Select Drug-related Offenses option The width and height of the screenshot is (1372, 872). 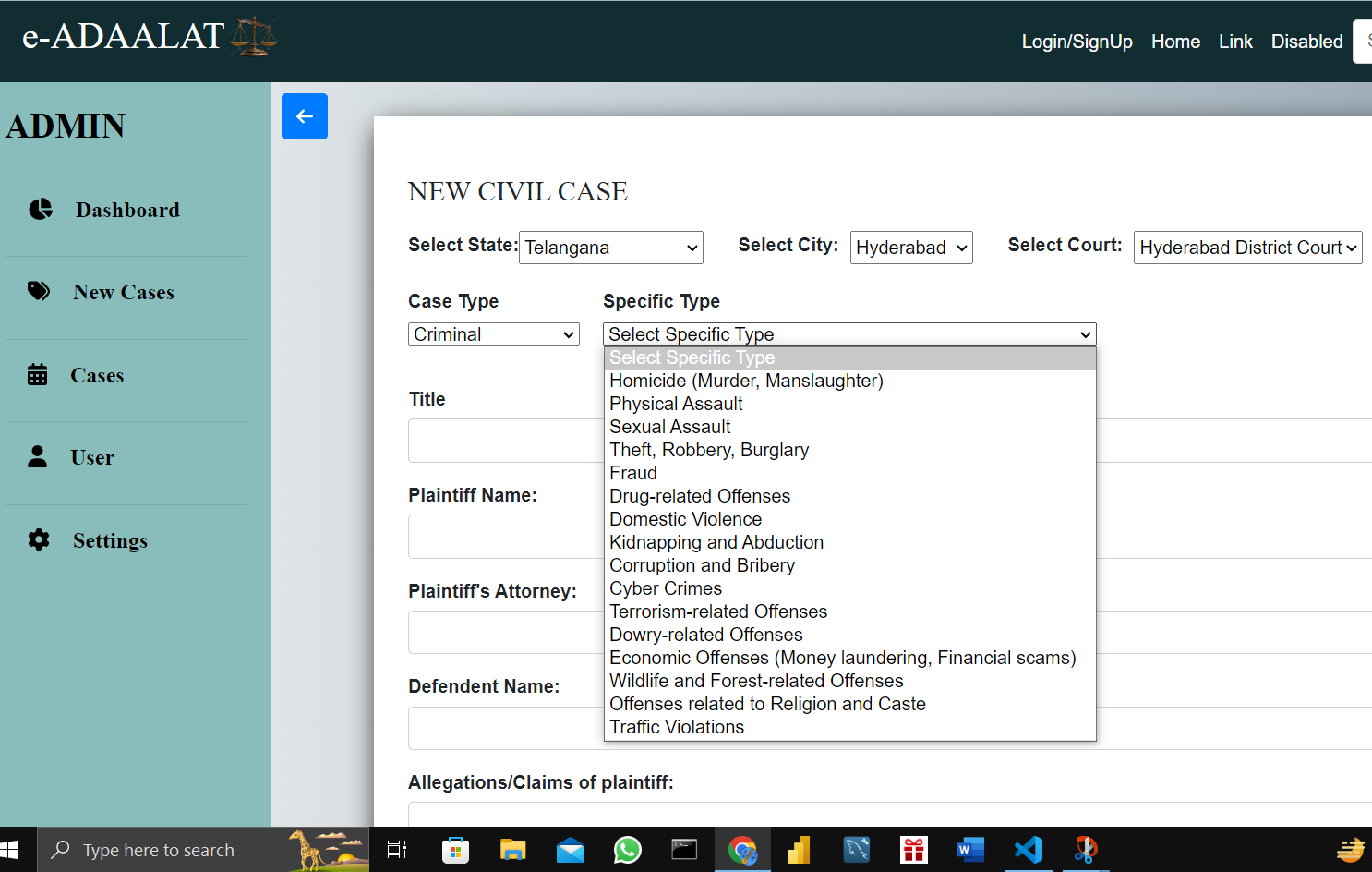click(850, 496)
